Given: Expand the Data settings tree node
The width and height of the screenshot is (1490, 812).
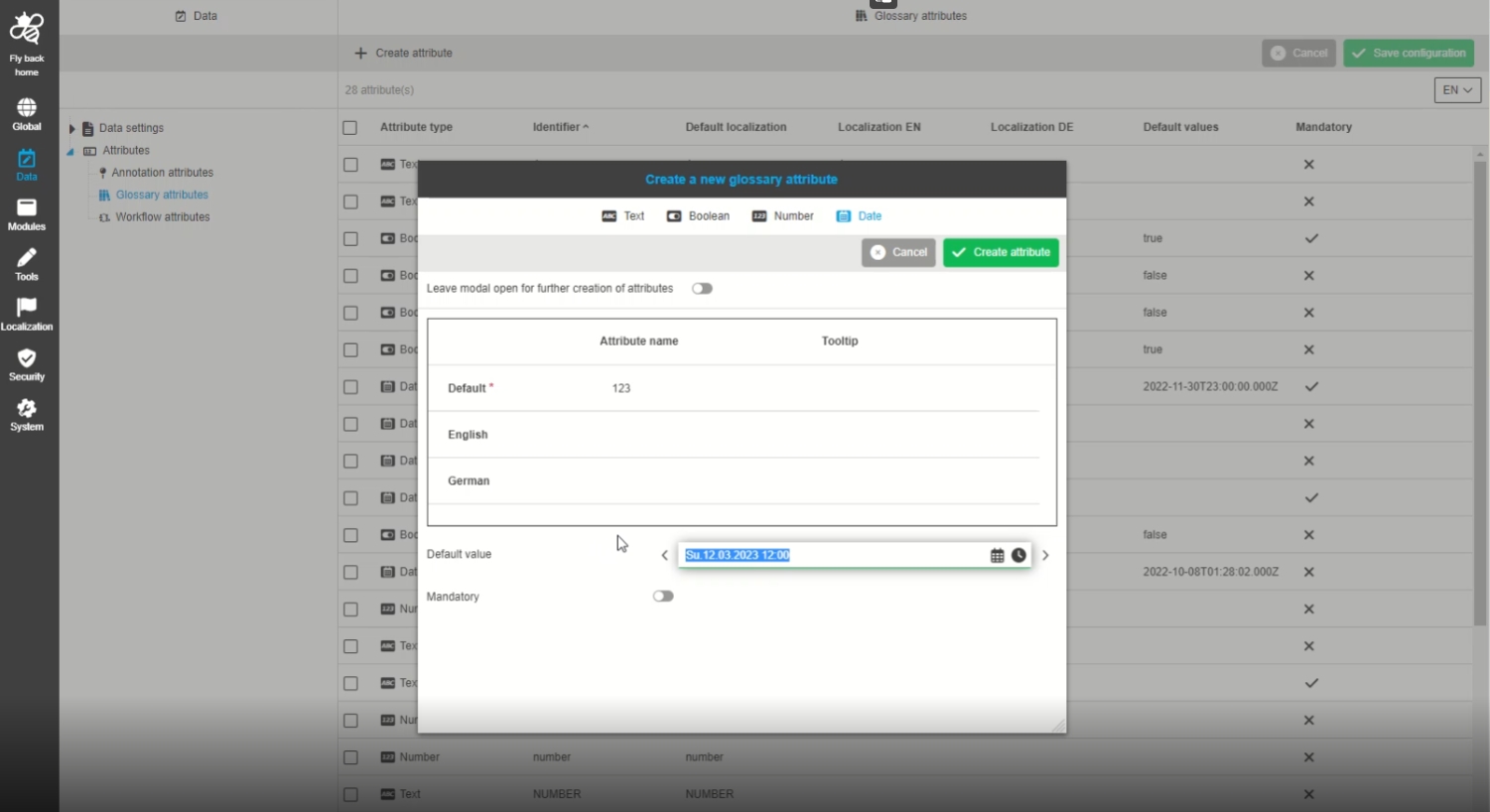Looking at the screenshot, I should (71, 129).
